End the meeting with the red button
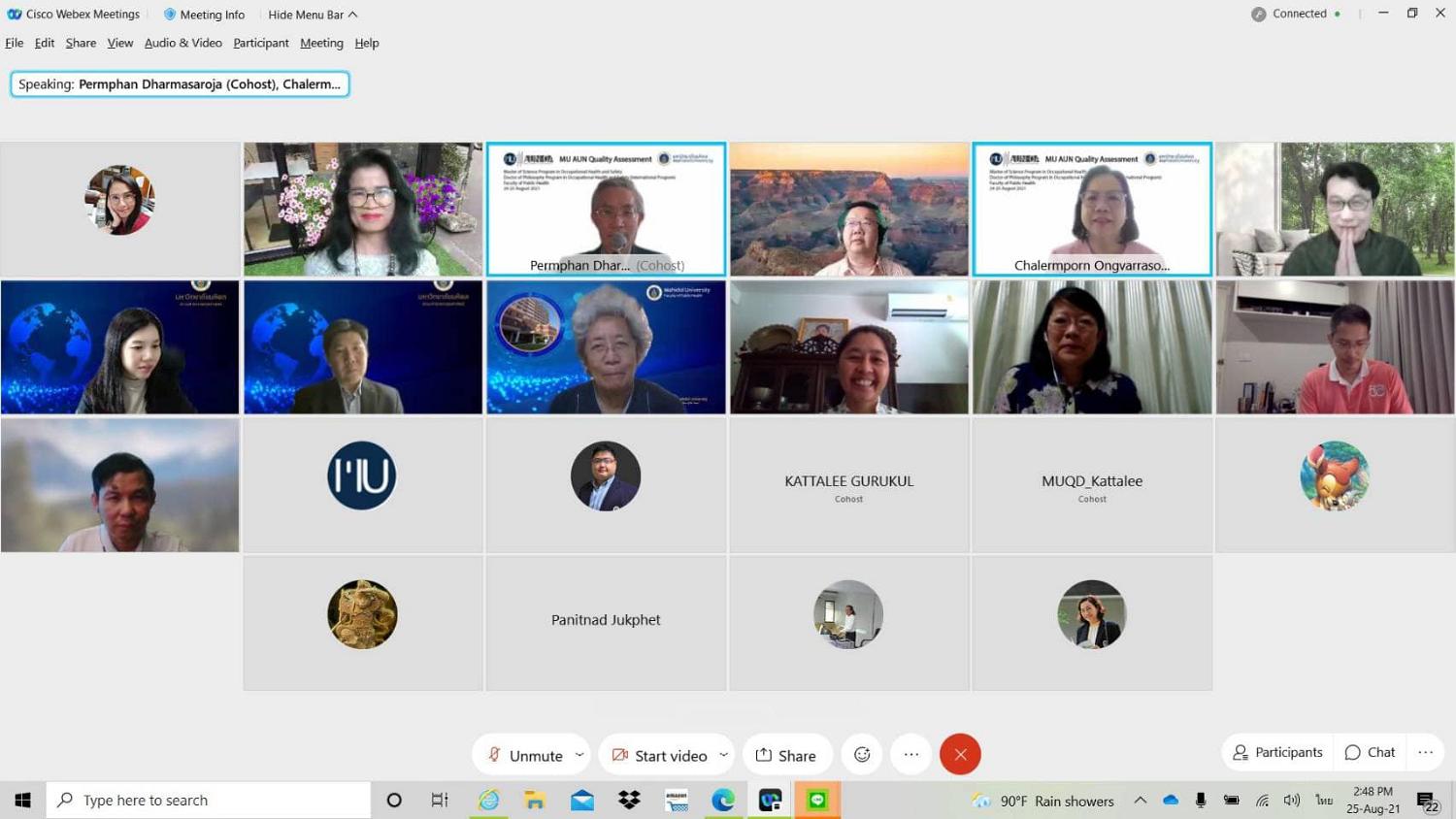Viewport: 1456px width, 819px height. (x=960, y=755)
